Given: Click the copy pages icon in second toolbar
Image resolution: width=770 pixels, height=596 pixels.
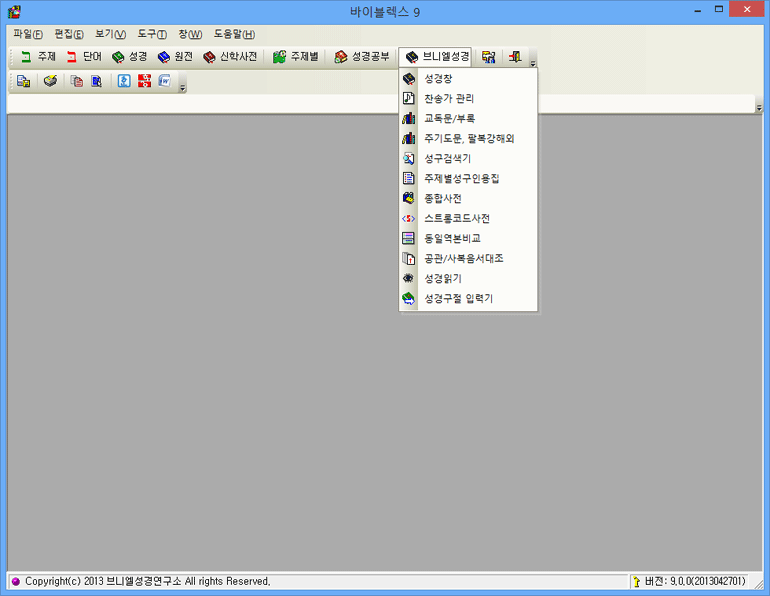Looking at the screenshot, I should pyautogui.click(x=77, y=81).
